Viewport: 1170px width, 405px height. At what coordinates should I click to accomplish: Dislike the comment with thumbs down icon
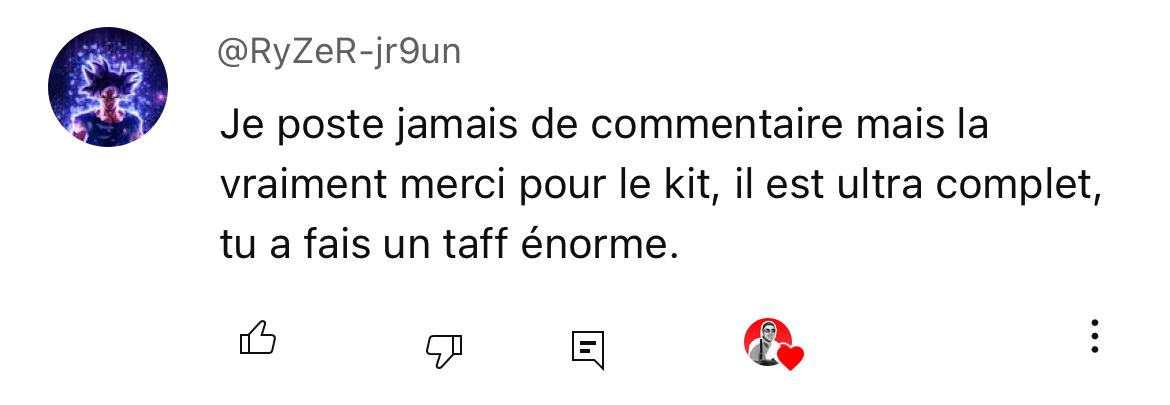click(444, 350)
